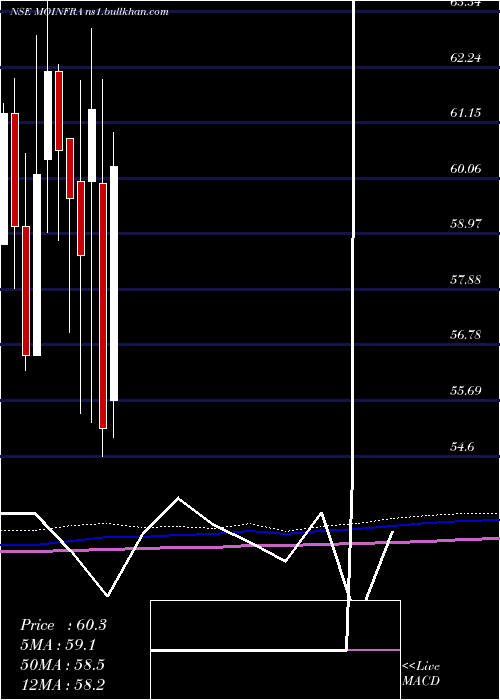Select the 57.88 price axis label
The height and width of the screenshot is (700, 500).
[x=466, y=280]
